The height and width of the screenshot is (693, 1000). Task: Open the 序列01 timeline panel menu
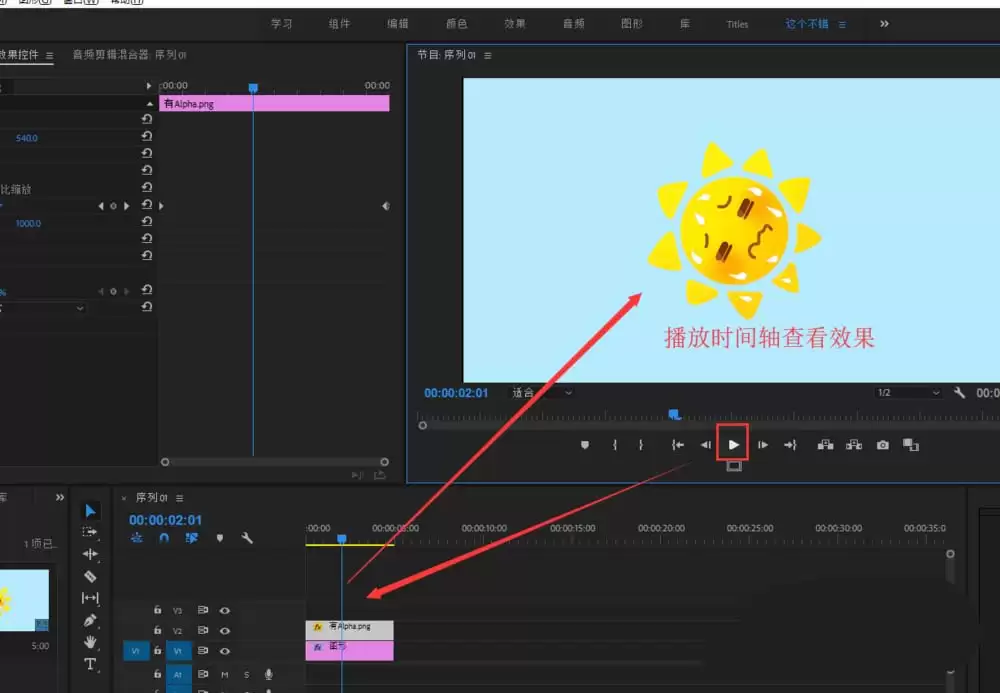[x=179, y=497]
